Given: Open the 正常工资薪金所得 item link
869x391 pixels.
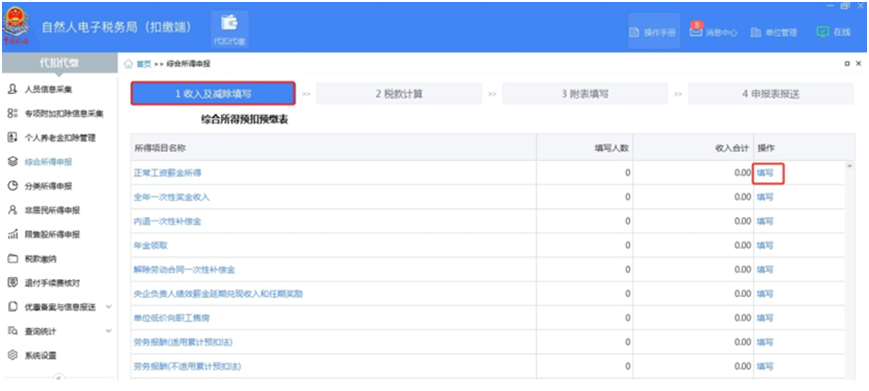Looking at the screenshot, I should click(x=167, y=173).
